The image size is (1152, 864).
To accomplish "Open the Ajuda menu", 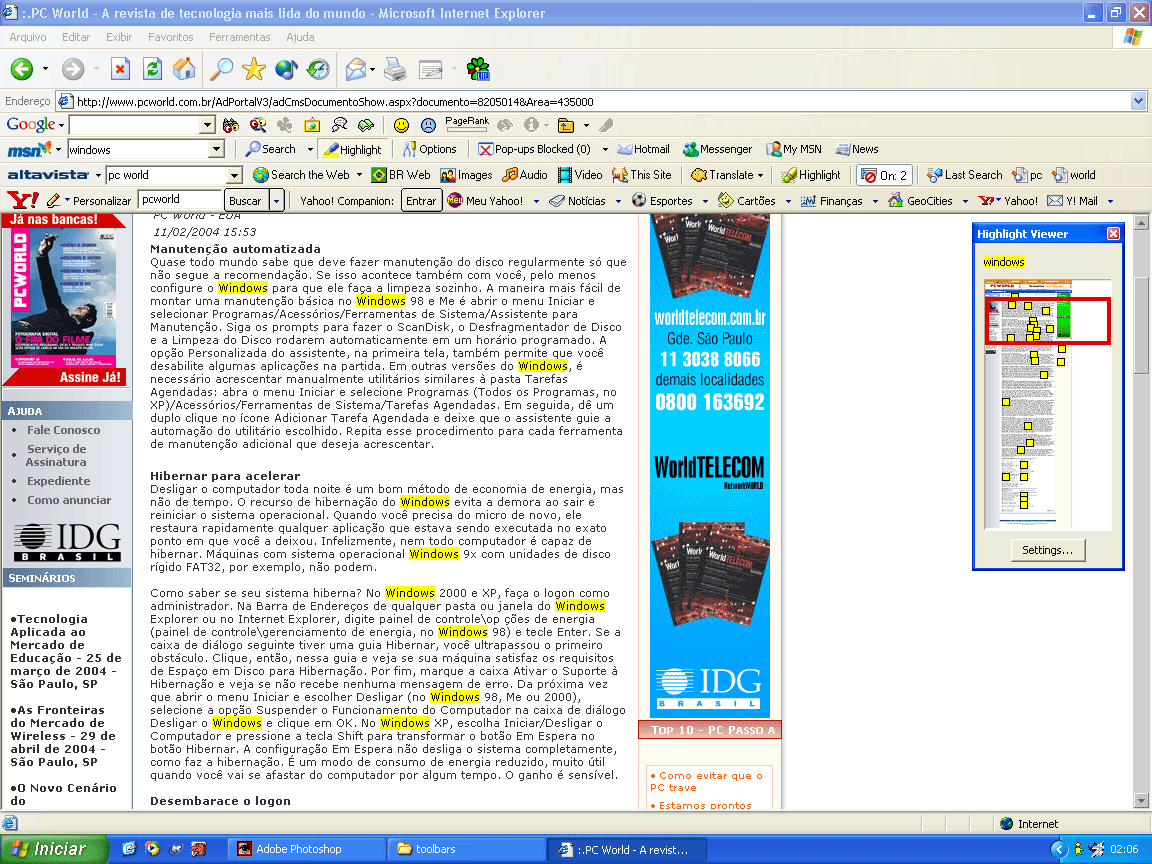I will click(x=300, y=37).
